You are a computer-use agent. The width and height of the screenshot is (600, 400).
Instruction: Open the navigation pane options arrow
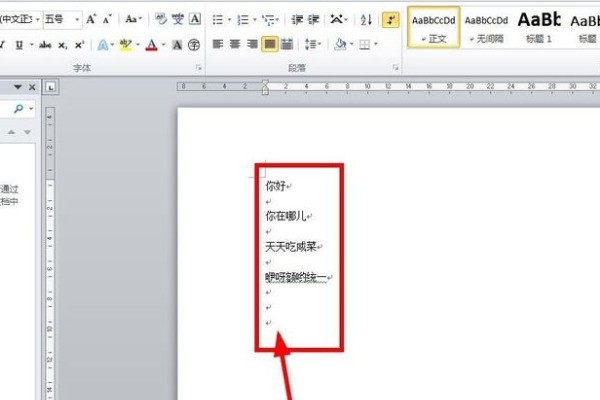pos(18,87)
